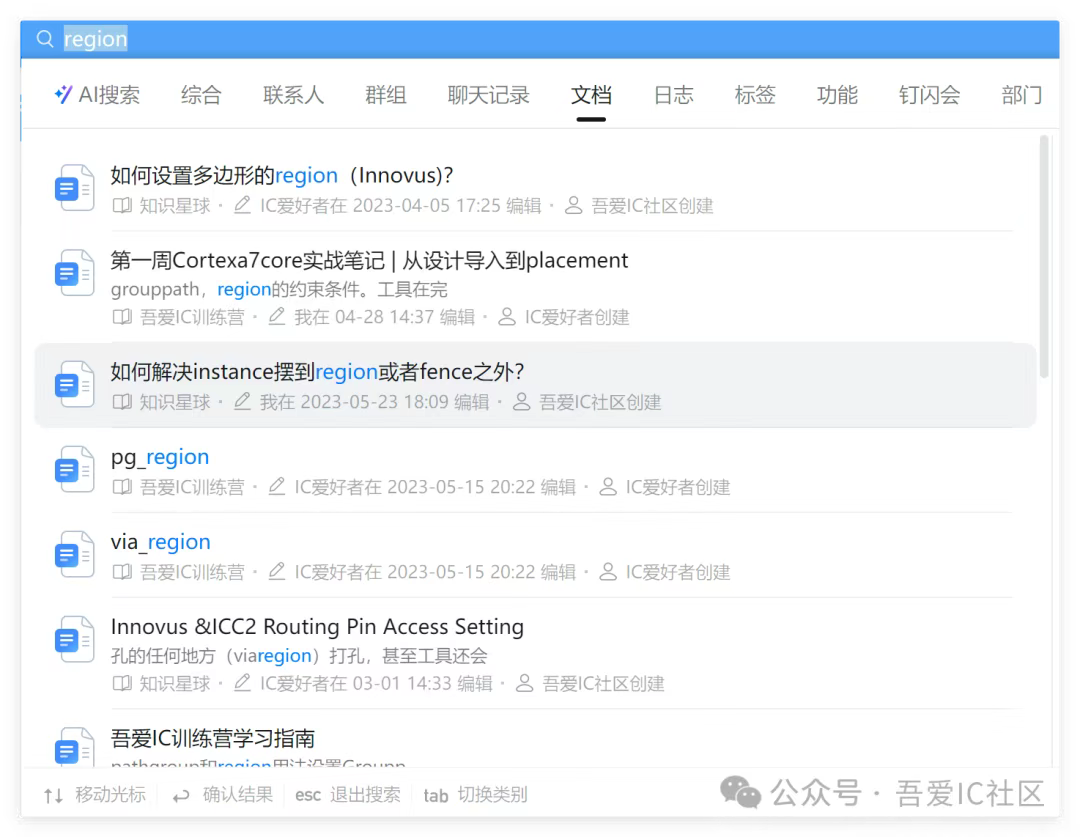Click 我在 2023-05-23 18:09 编辑 text
The width and height of the screenshot is (1080, 837).
coord(375,402)
